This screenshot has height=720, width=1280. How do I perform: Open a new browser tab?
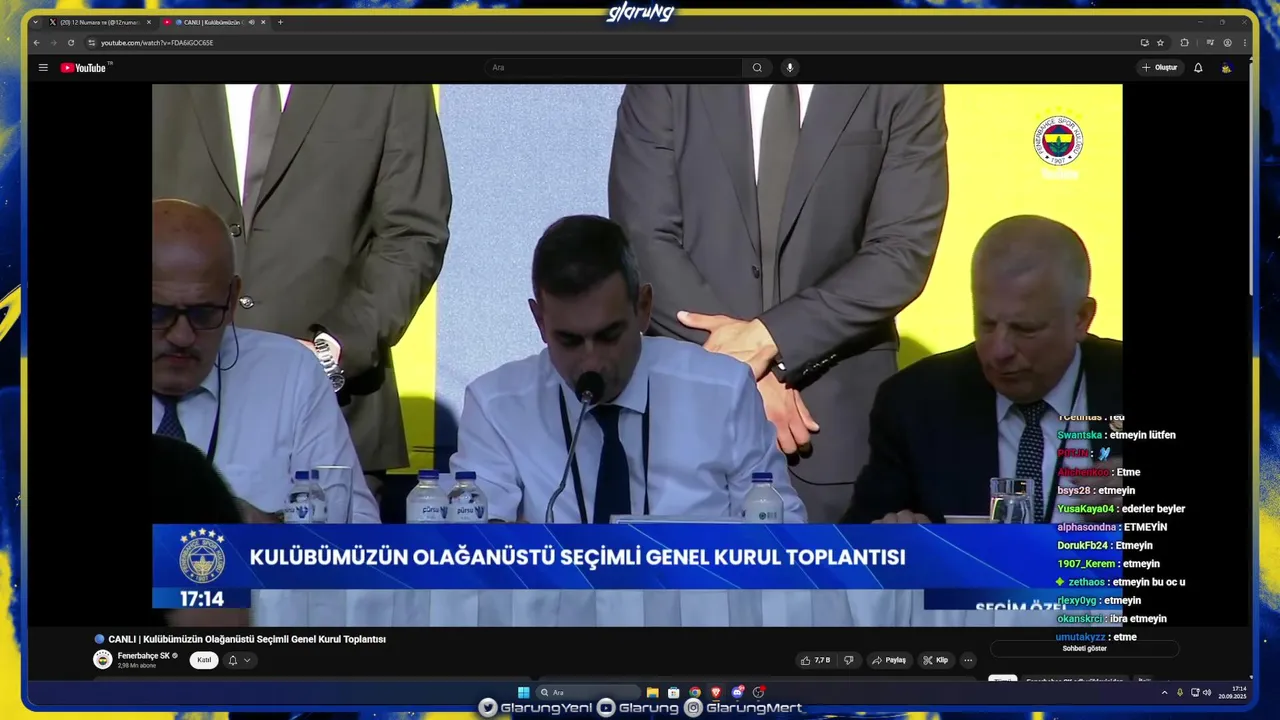point(280,22)
